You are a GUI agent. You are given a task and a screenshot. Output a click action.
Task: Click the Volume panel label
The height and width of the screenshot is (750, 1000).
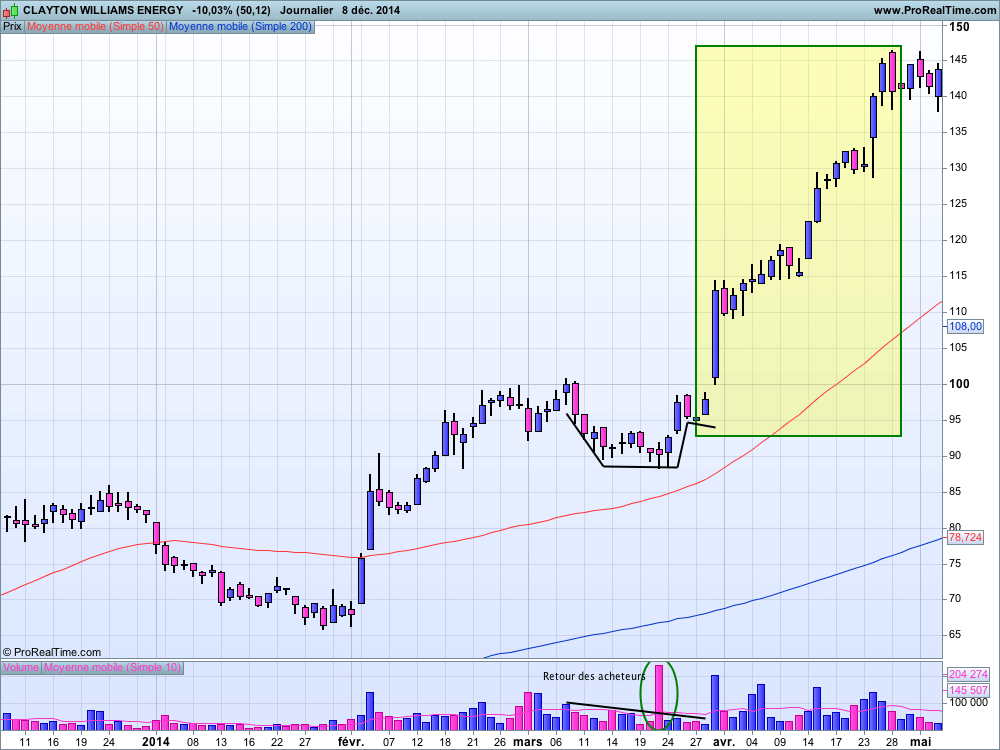click(21, 668)
